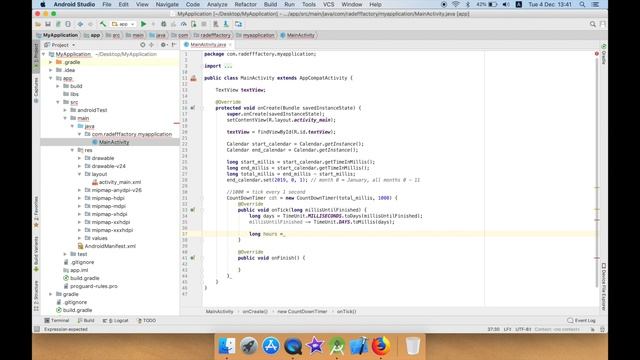Click the Open folder toolbar icon

click(x=38, y=24)
